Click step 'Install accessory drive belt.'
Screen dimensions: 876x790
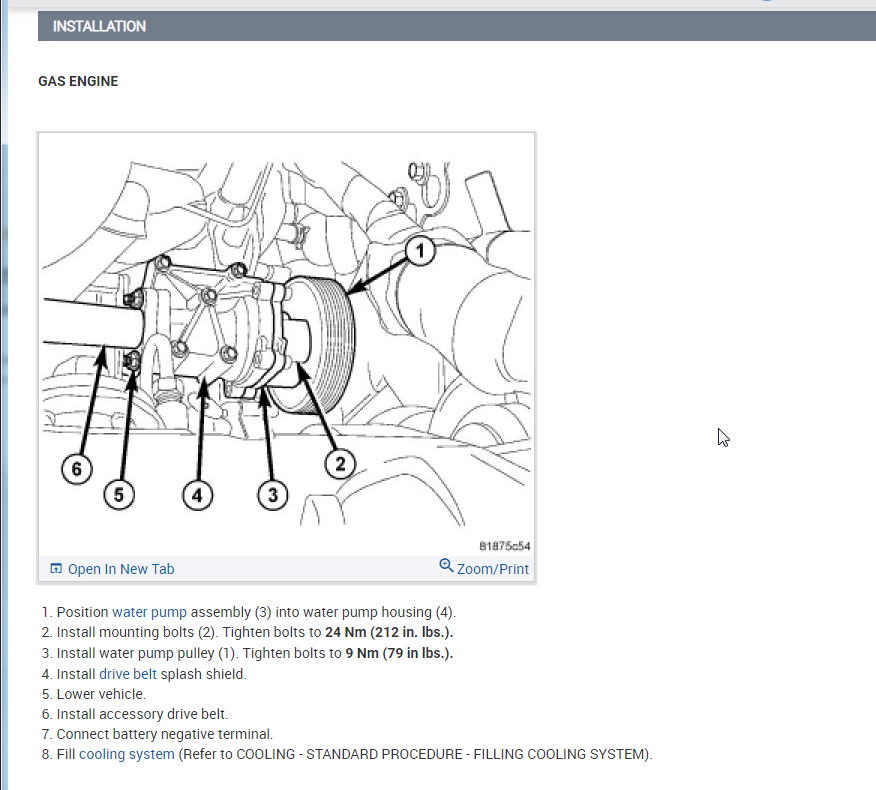tap(142, 715)
